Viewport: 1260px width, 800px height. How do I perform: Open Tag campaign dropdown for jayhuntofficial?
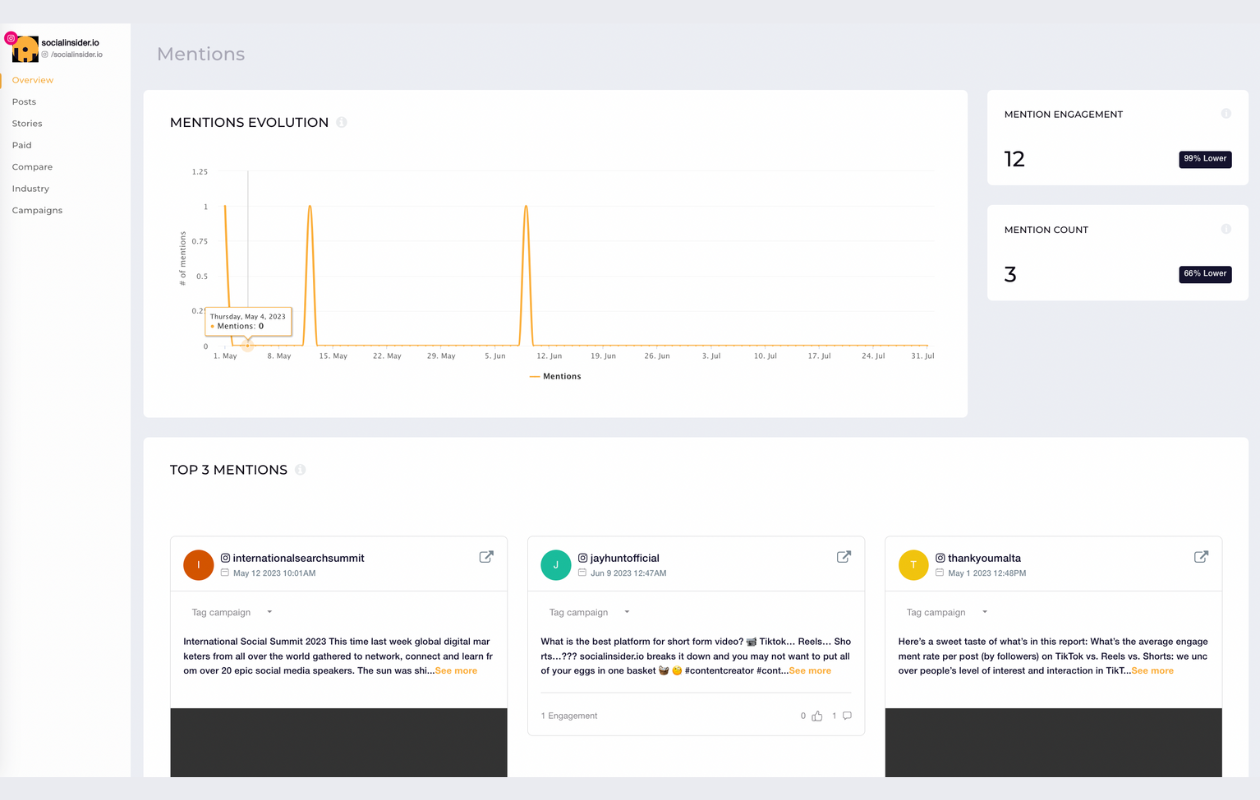[589, 612]
